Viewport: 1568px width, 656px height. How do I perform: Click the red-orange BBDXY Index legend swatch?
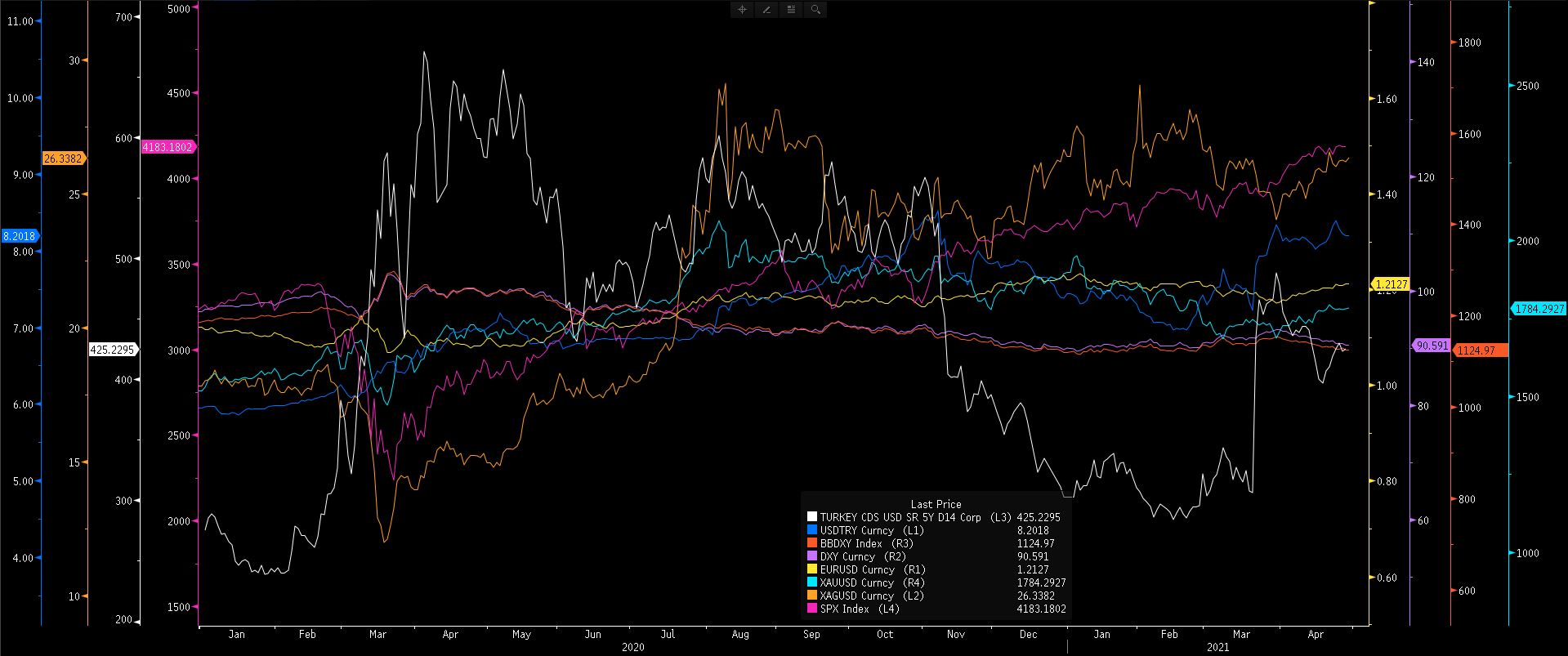pyautogui.click(x=811, y=543)
